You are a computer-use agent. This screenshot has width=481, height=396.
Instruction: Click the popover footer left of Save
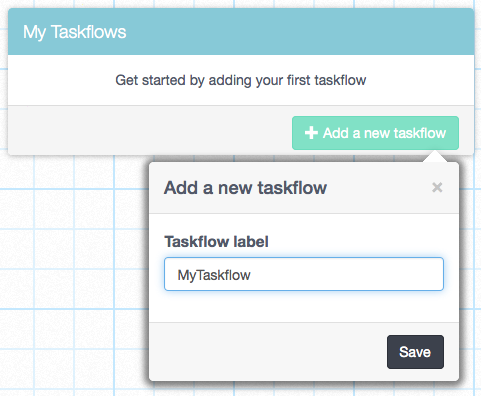(268, 352)
